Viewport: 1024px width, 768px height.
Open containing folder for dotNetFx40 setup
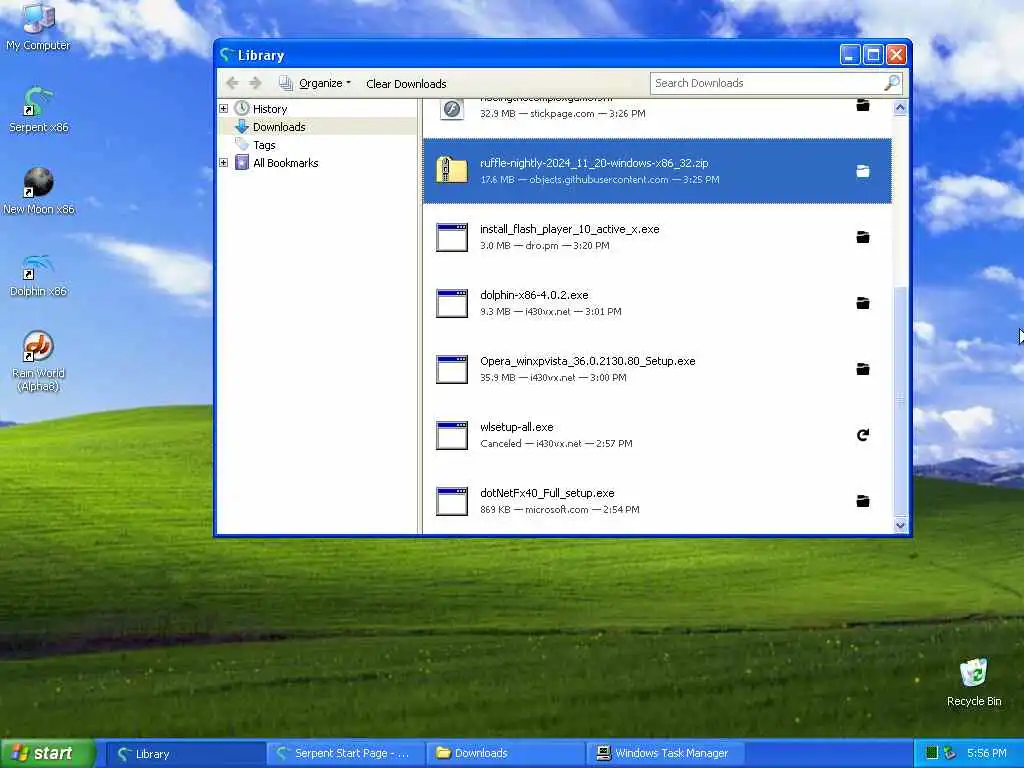tap(863, 500)
